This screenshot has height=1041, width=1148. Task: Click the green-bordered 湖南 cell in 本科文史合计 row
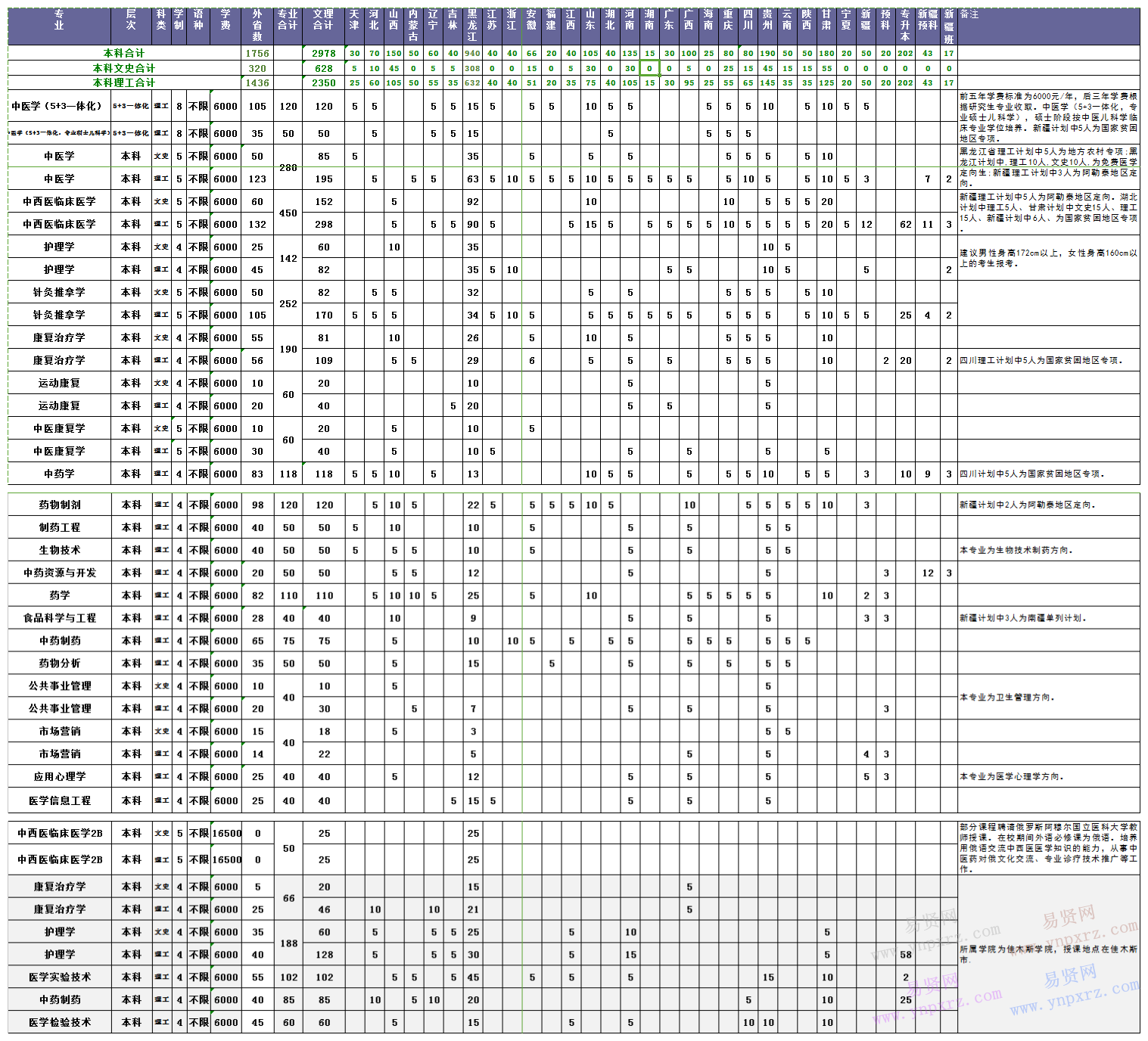(649, 68)
